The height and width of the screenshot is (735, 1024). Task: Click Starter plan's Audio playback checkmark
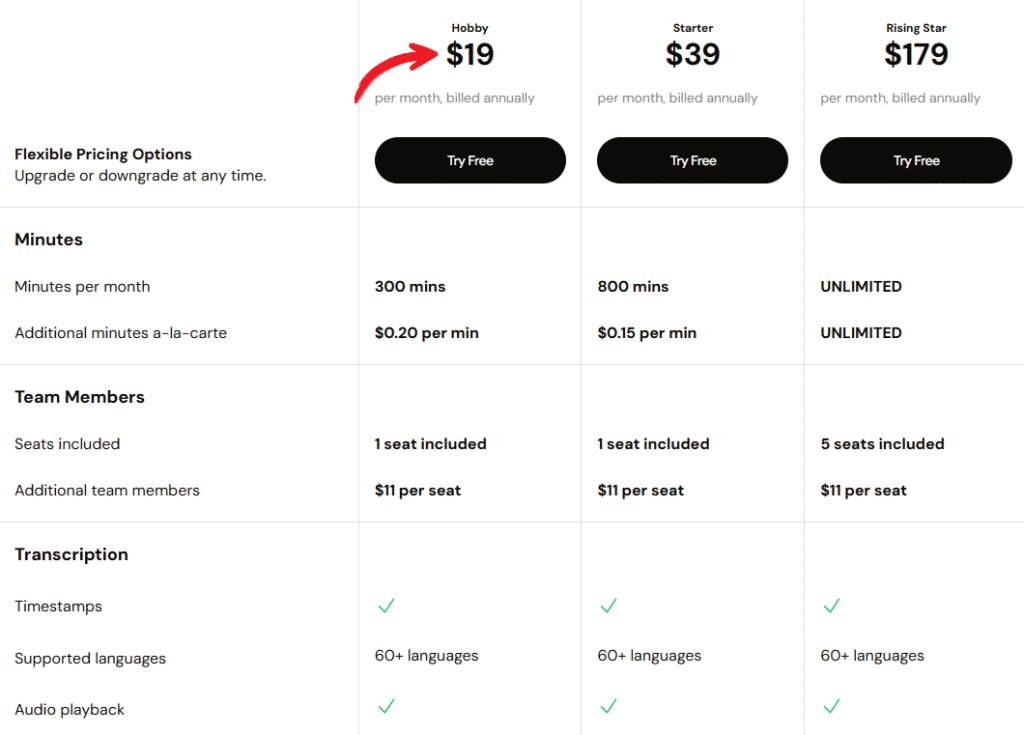click(x=609, y=707)
